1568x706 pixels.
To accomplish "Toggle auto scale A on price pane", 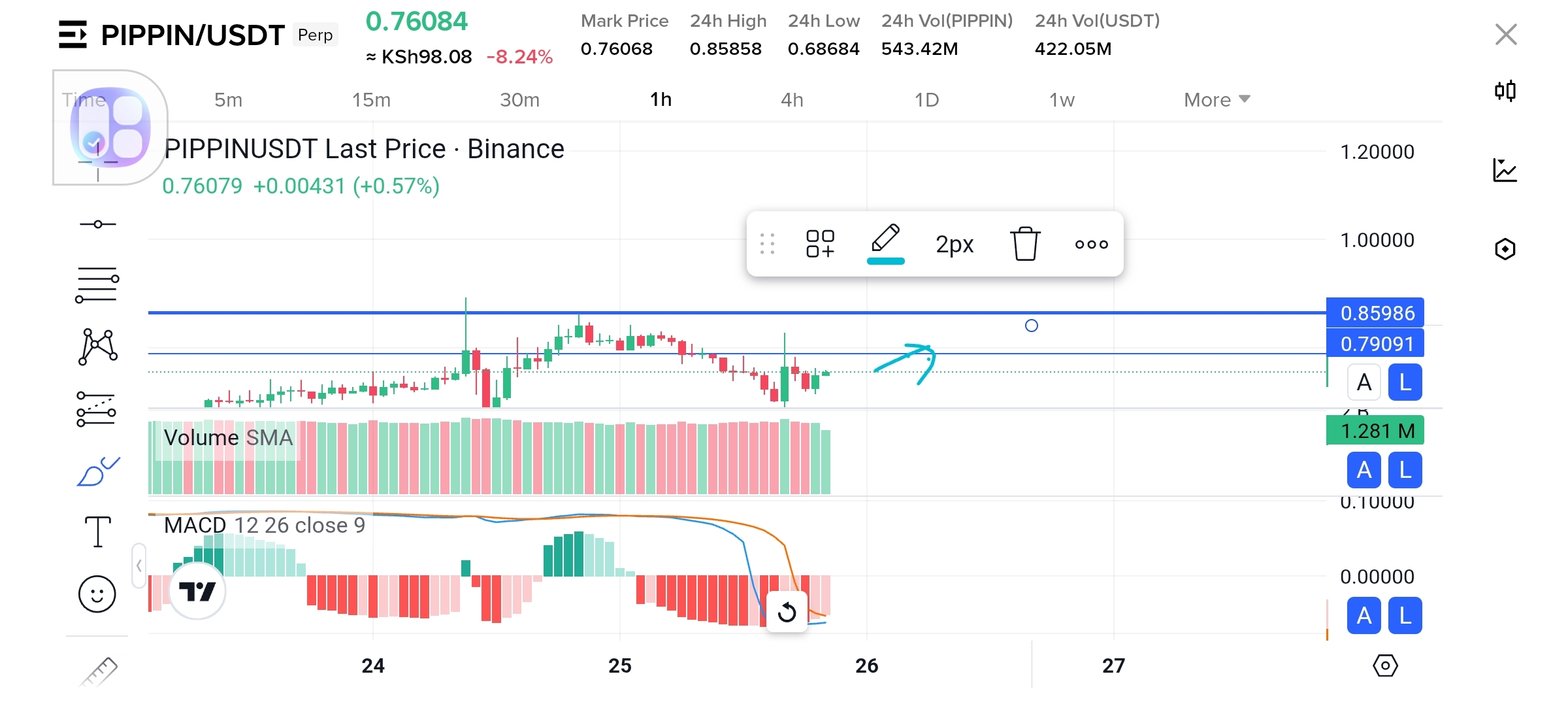I will click(1364, 382).
